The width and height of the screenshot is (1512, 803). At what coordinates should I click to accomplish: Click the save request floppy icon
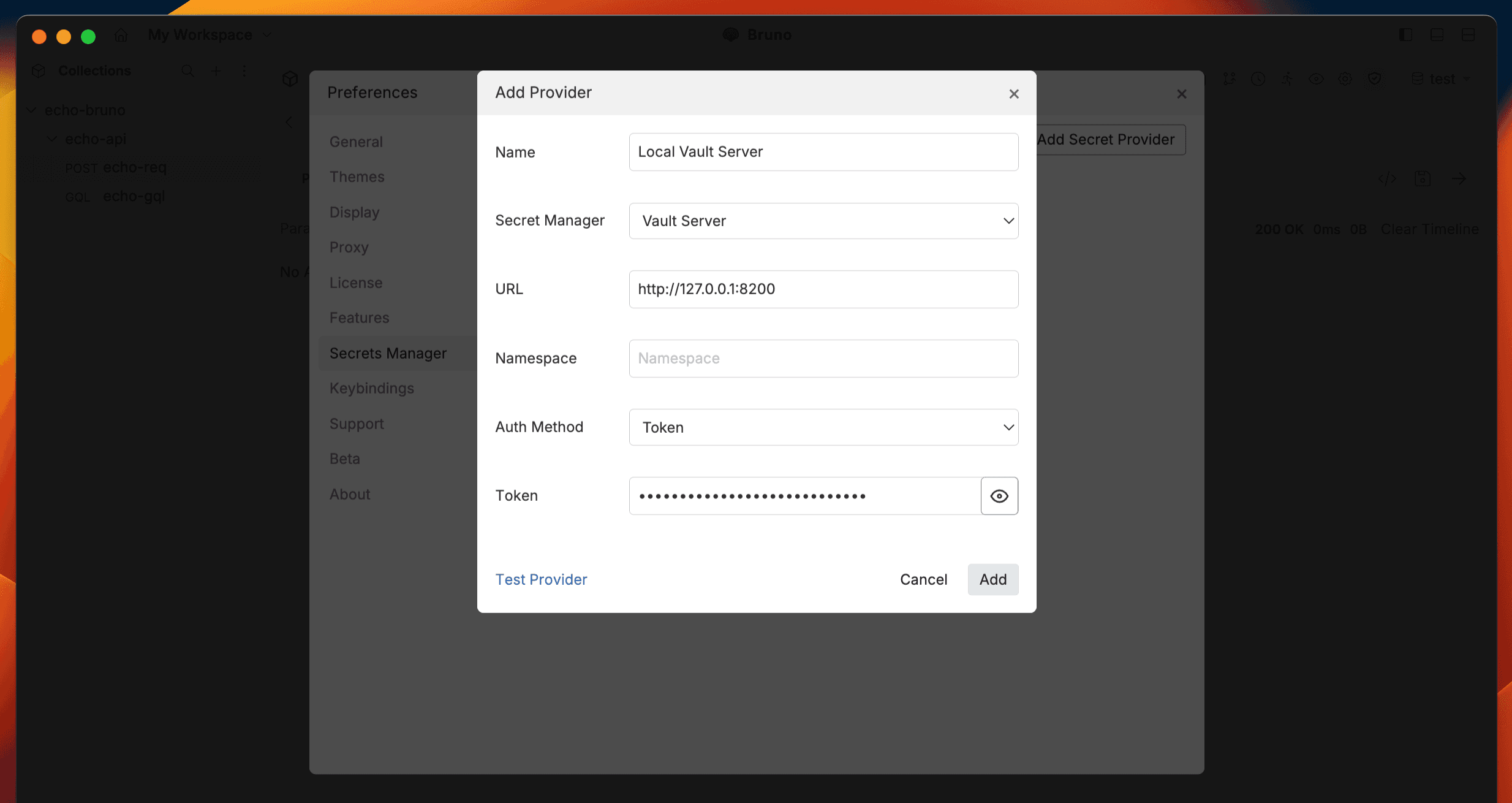point(1423,179)
